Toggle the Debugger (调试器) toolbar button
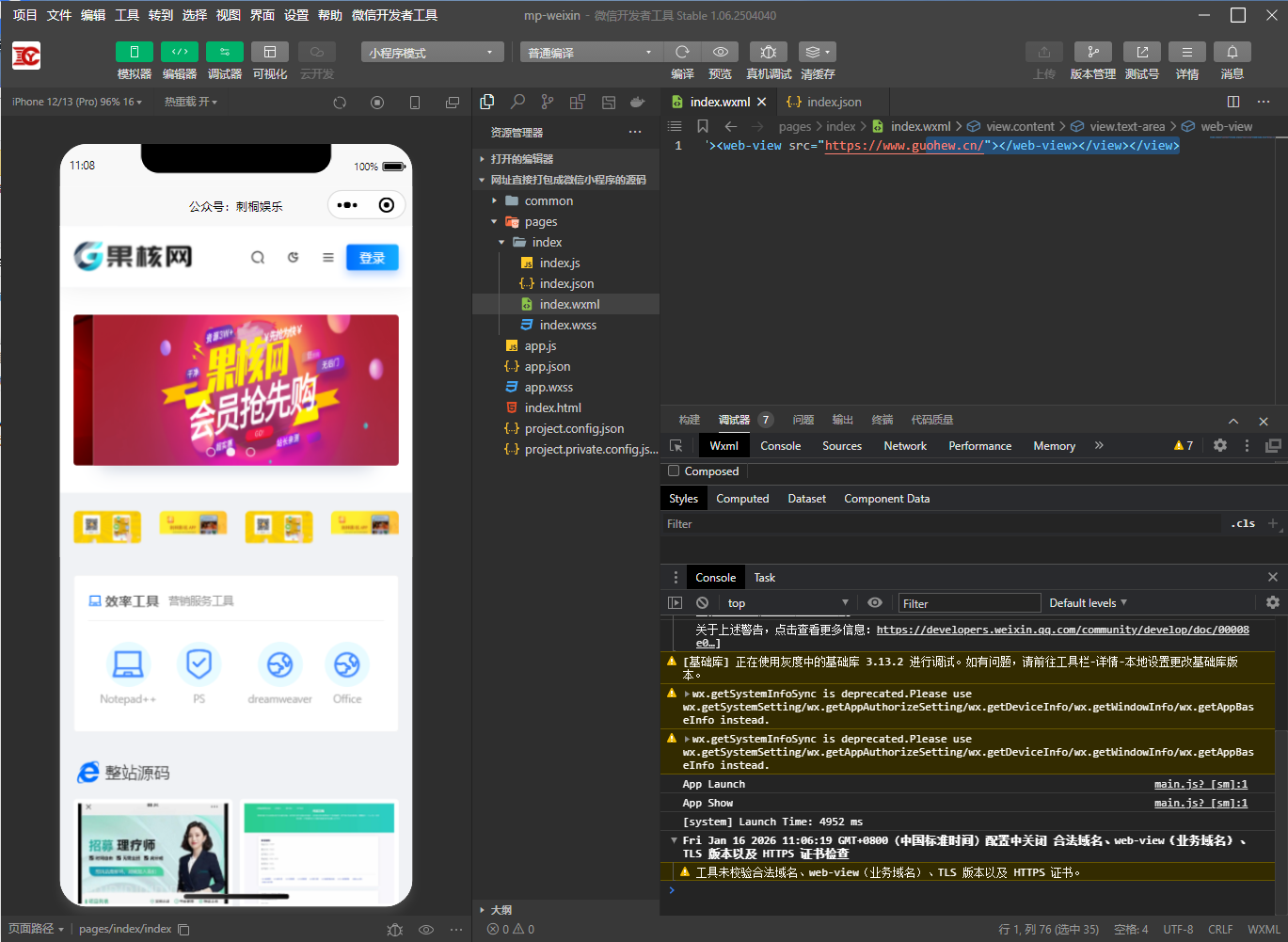This screenshot has width=1288, height=942. pos(224,53)
